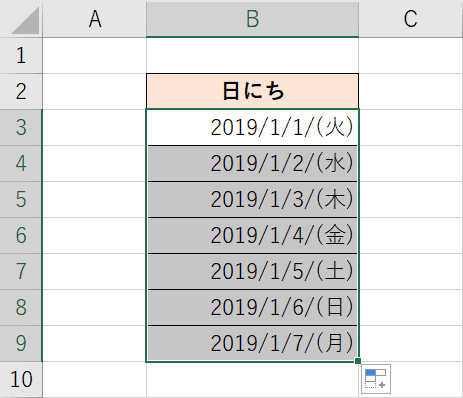Select cell with 2019/1/4/(金)
Viewport: 463px width, 398px height.
coord(252,235)
